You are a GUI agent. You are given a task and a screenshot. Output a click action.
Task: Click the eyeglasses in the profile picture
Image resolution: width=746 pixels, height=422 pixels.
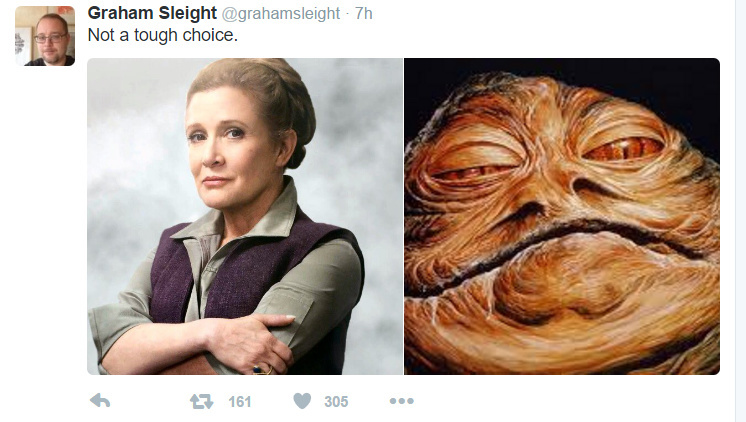(50, 39)
